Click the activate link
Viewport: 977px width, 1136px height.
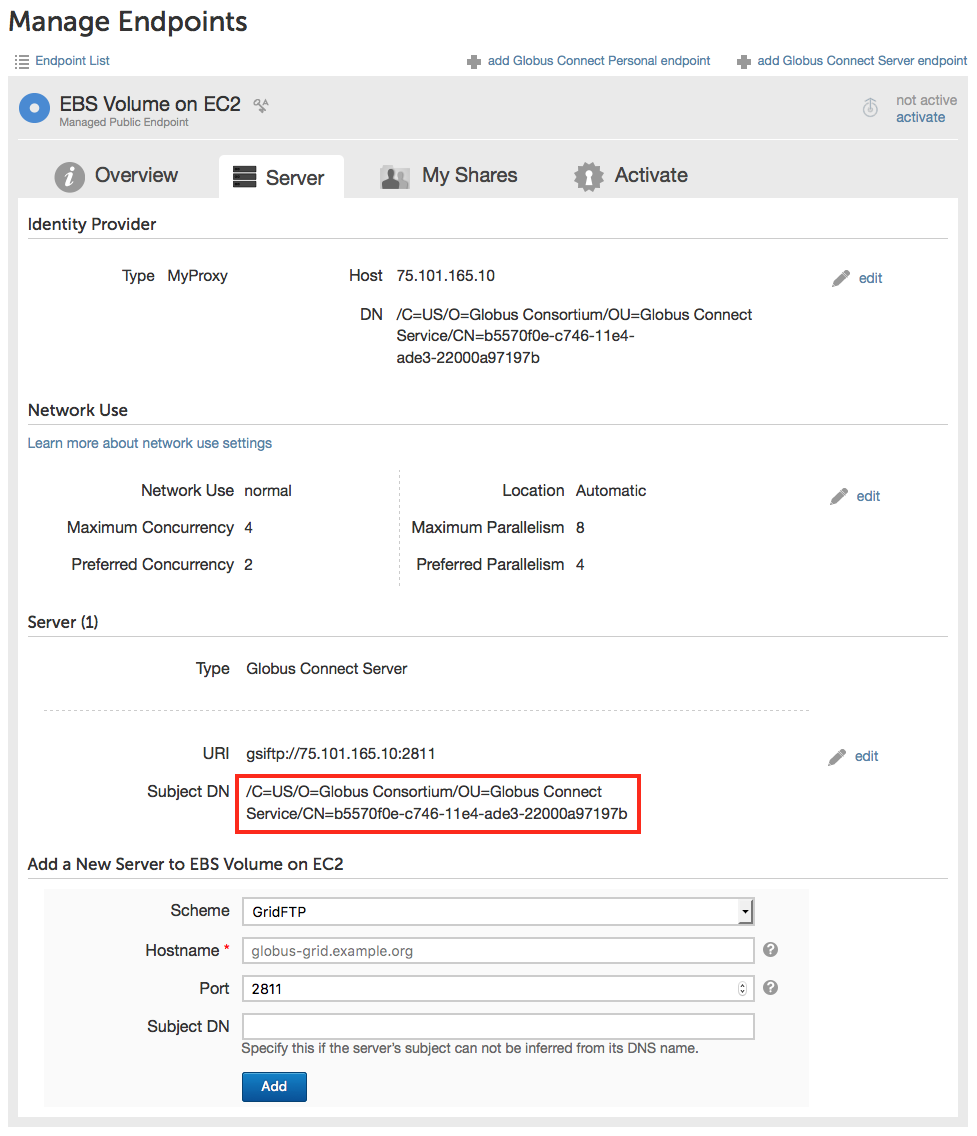920,117
